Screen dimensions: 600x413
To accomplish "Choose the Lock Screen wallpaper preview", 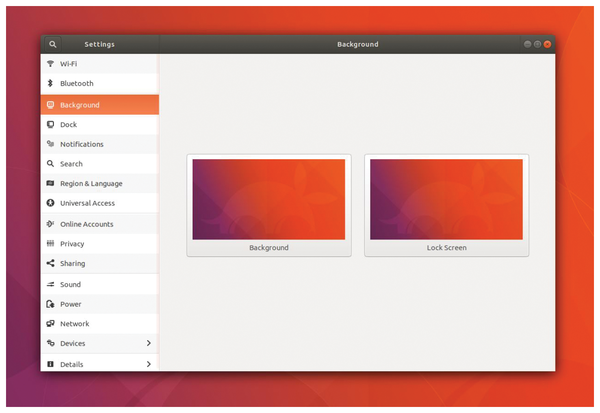I will 446,200.
